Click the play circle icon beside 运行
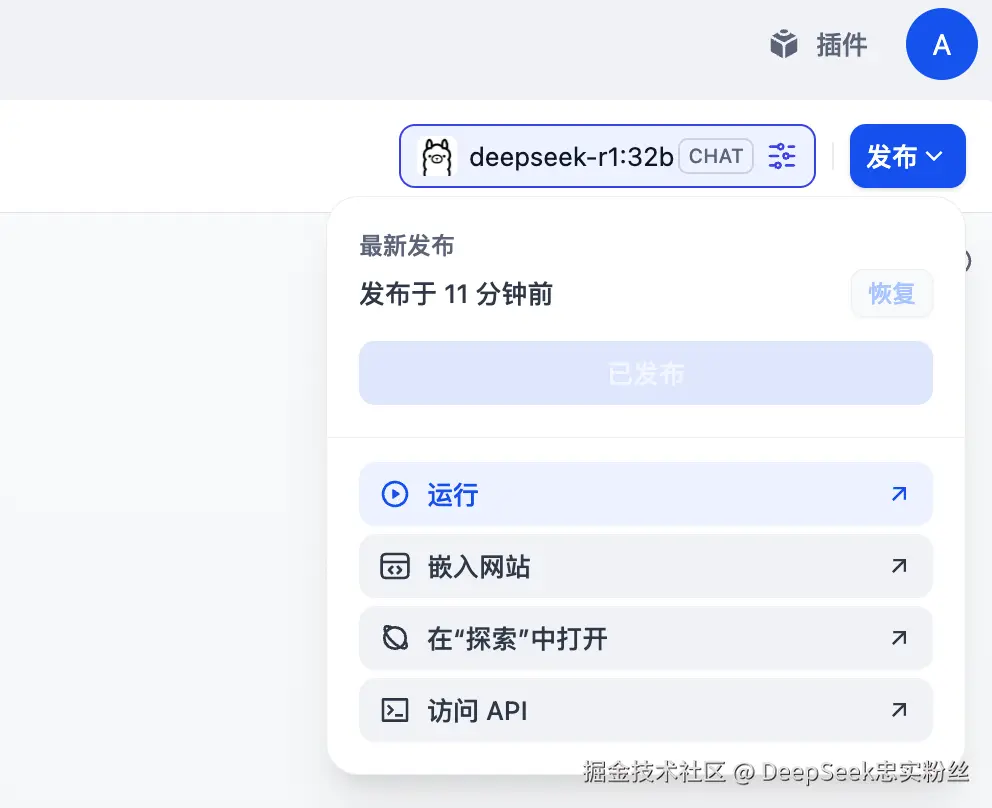 click(395, 494)
